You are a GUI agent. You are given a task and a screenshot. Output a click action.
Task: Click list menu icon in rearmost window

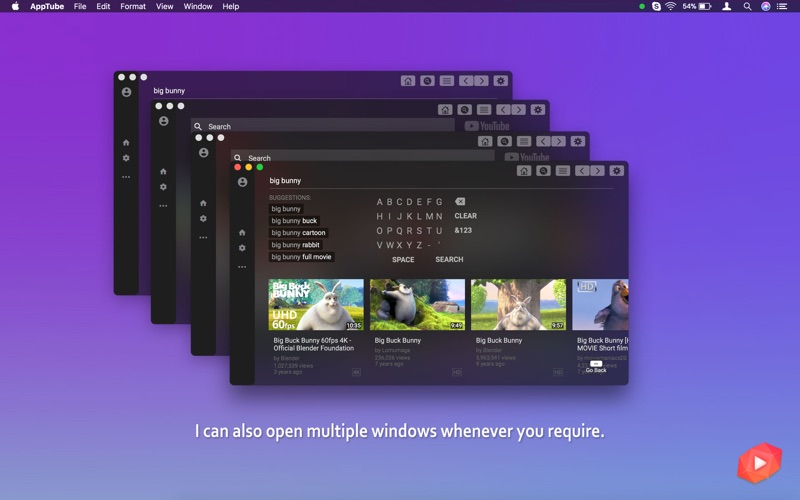pyautogui.click(x=446, y=81)
